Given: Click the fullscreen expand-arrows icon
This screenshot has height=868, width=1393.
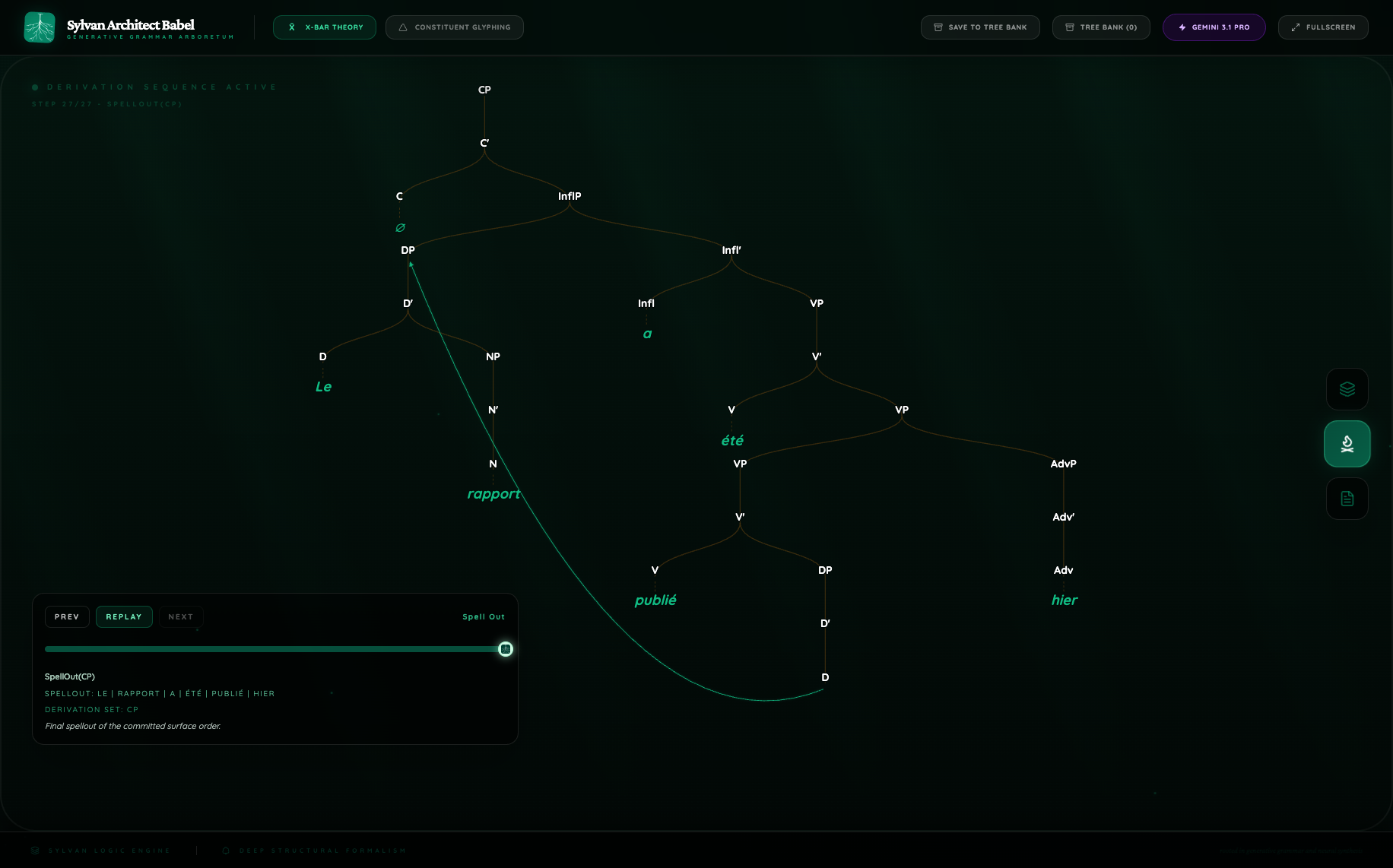Looking at the screenshot, I should [x=1295, y=27].
